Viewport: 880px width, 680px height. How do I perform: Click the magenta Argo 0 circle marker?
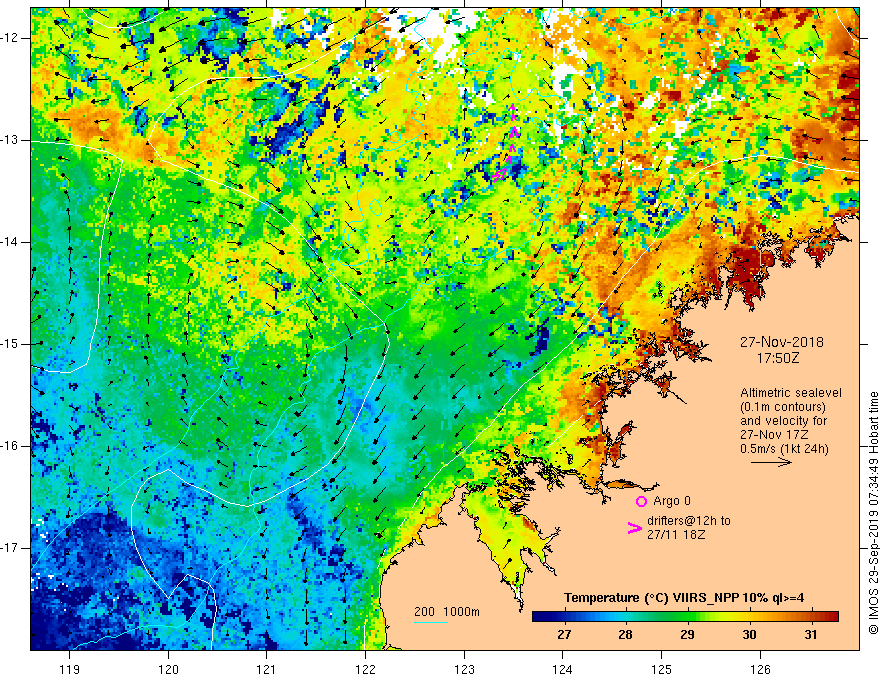[641, 501]
